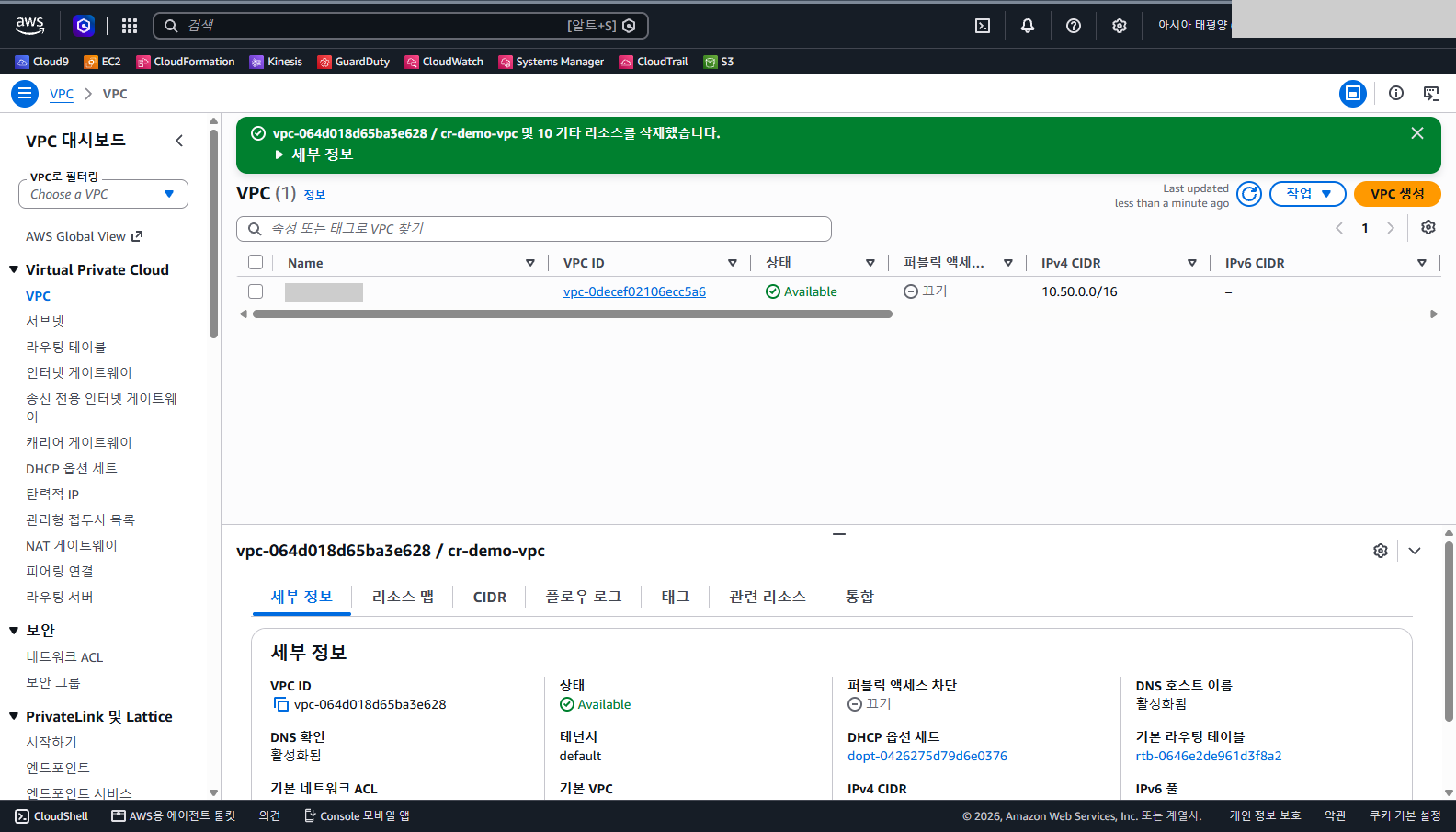Click the VPC 생성 button
Screen dimensions: 1456x832
(x=1397, y=194)
